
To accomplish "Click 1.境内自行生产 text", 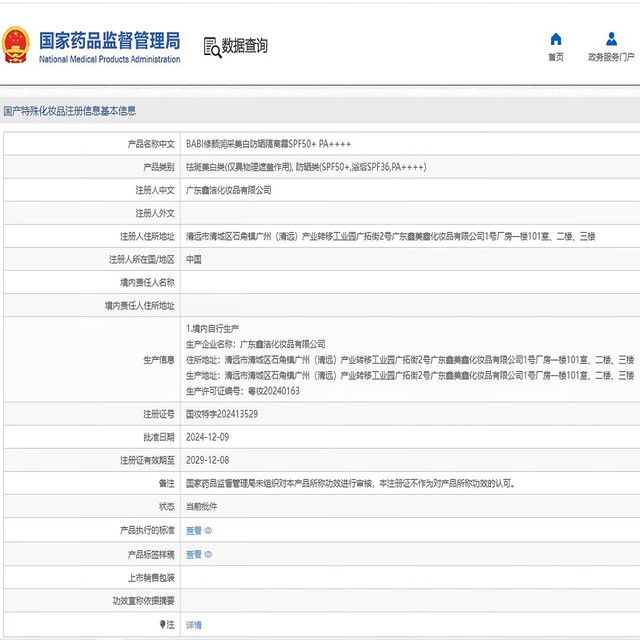I will [x=213, y=329].
